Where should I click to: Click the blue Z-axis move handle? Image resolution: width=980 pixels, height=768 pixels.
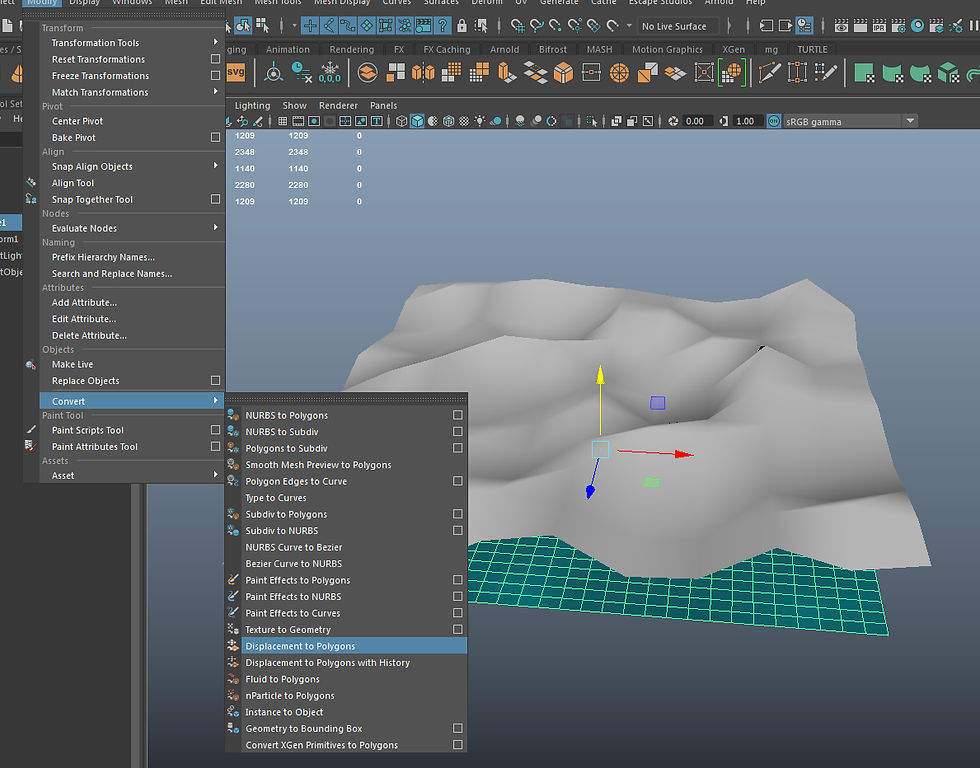pos(590,492)
